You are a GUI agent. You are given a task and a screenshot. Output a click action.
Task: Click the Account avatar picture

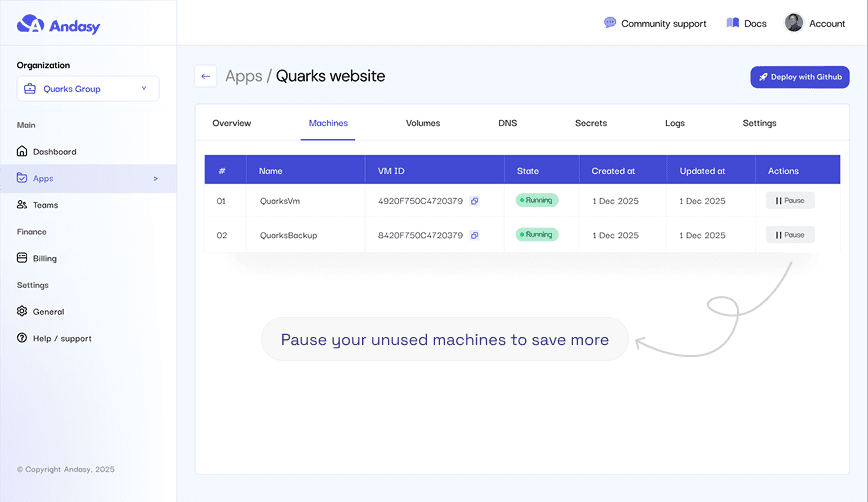point(794,23)
